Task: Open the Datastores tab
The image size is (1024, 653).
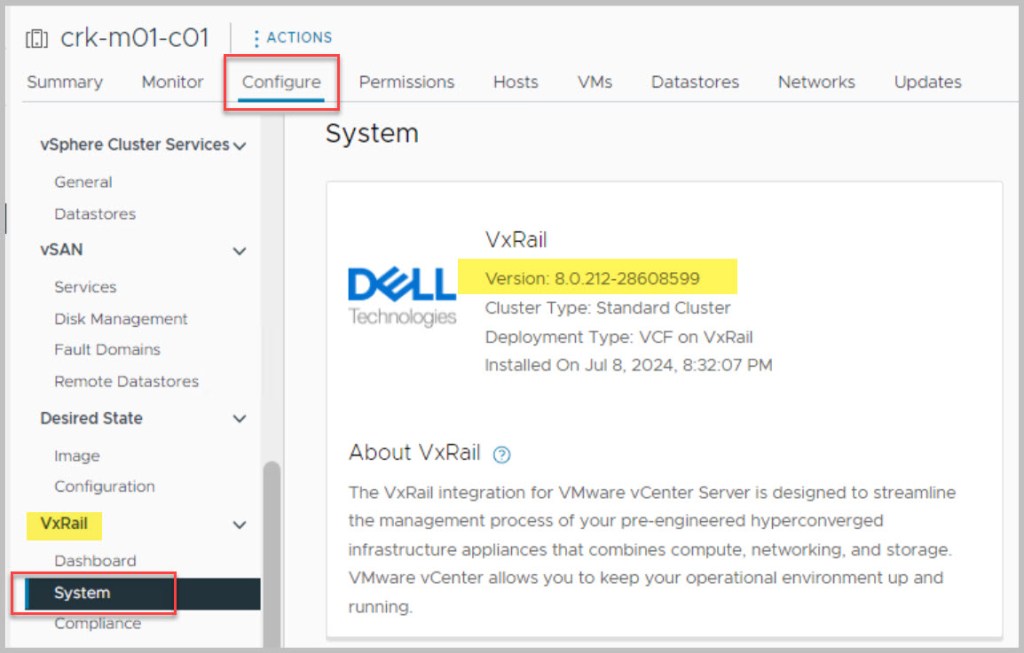Action: coord(695,82)
